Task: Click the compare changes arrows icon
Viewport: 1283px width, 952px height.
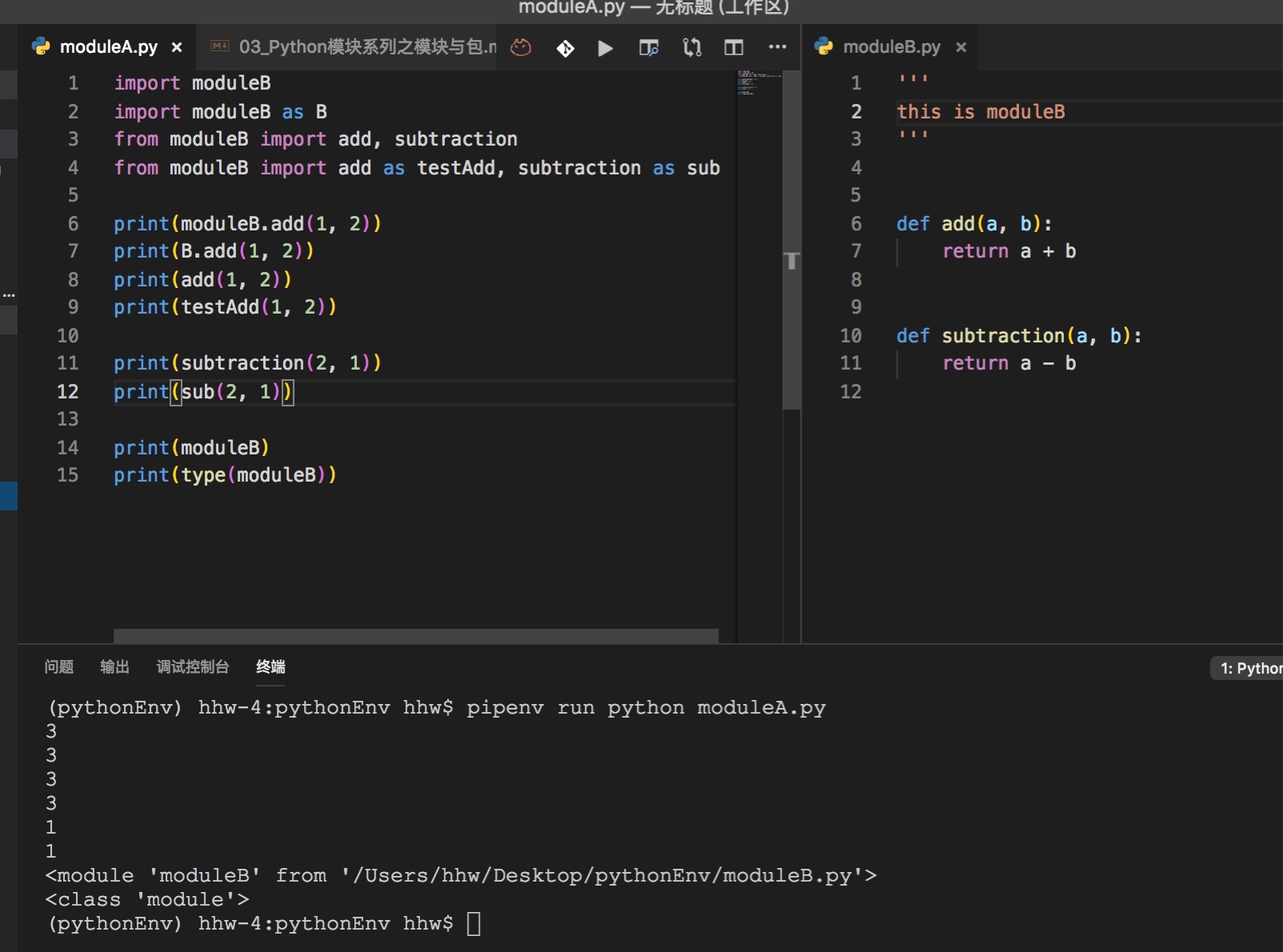Action: coord(692,48)
